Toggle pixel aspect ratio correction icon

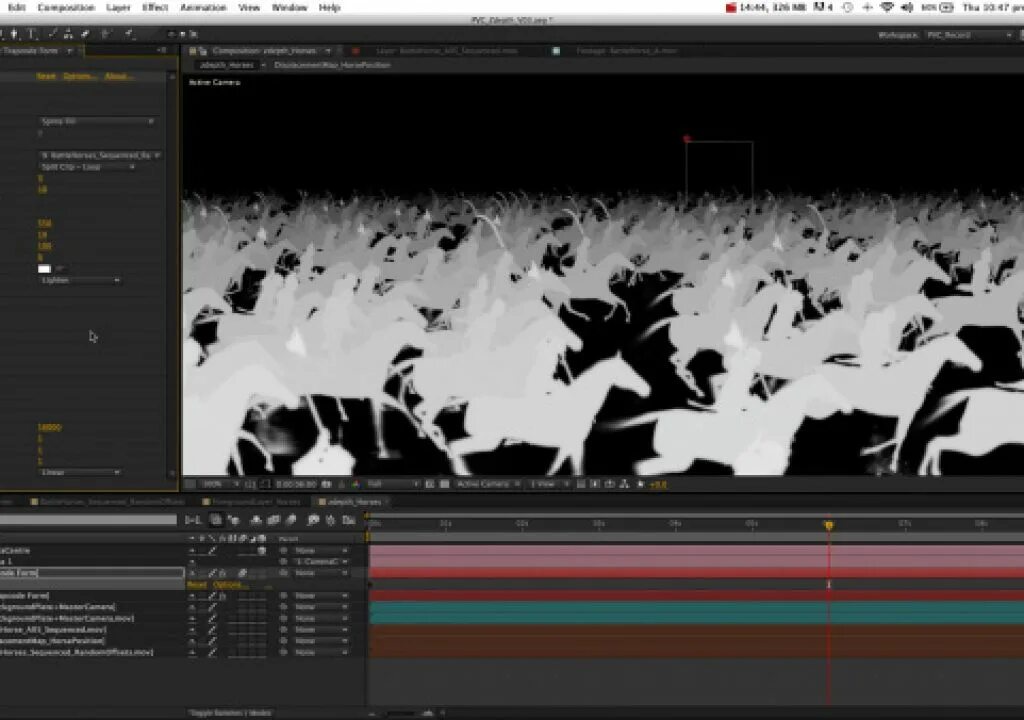point(581,484)
